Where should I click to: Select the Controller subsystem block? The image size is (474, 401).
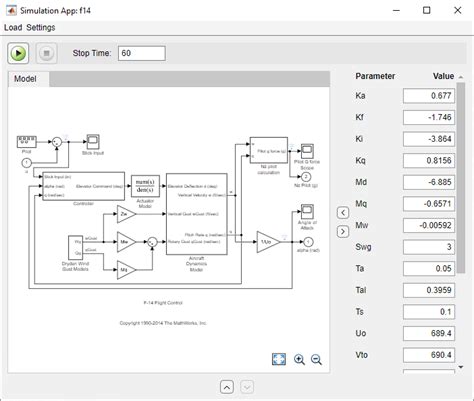coord(83,186)
